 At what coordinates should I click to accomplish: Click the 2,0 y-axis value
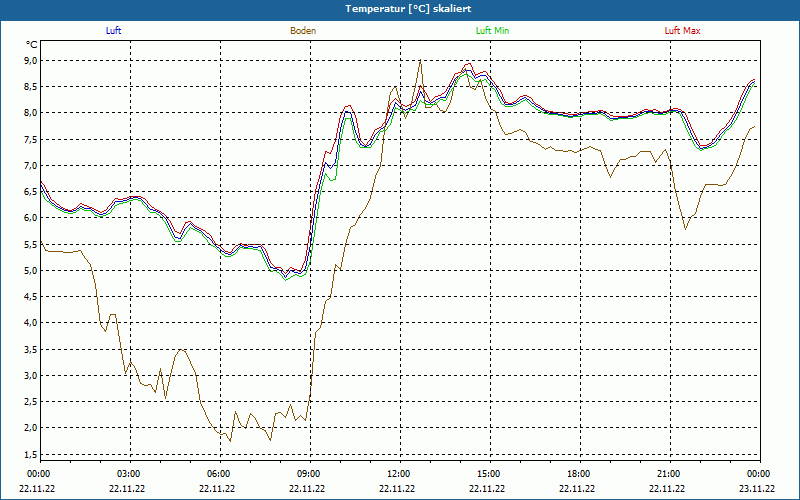tap(31, 428)
